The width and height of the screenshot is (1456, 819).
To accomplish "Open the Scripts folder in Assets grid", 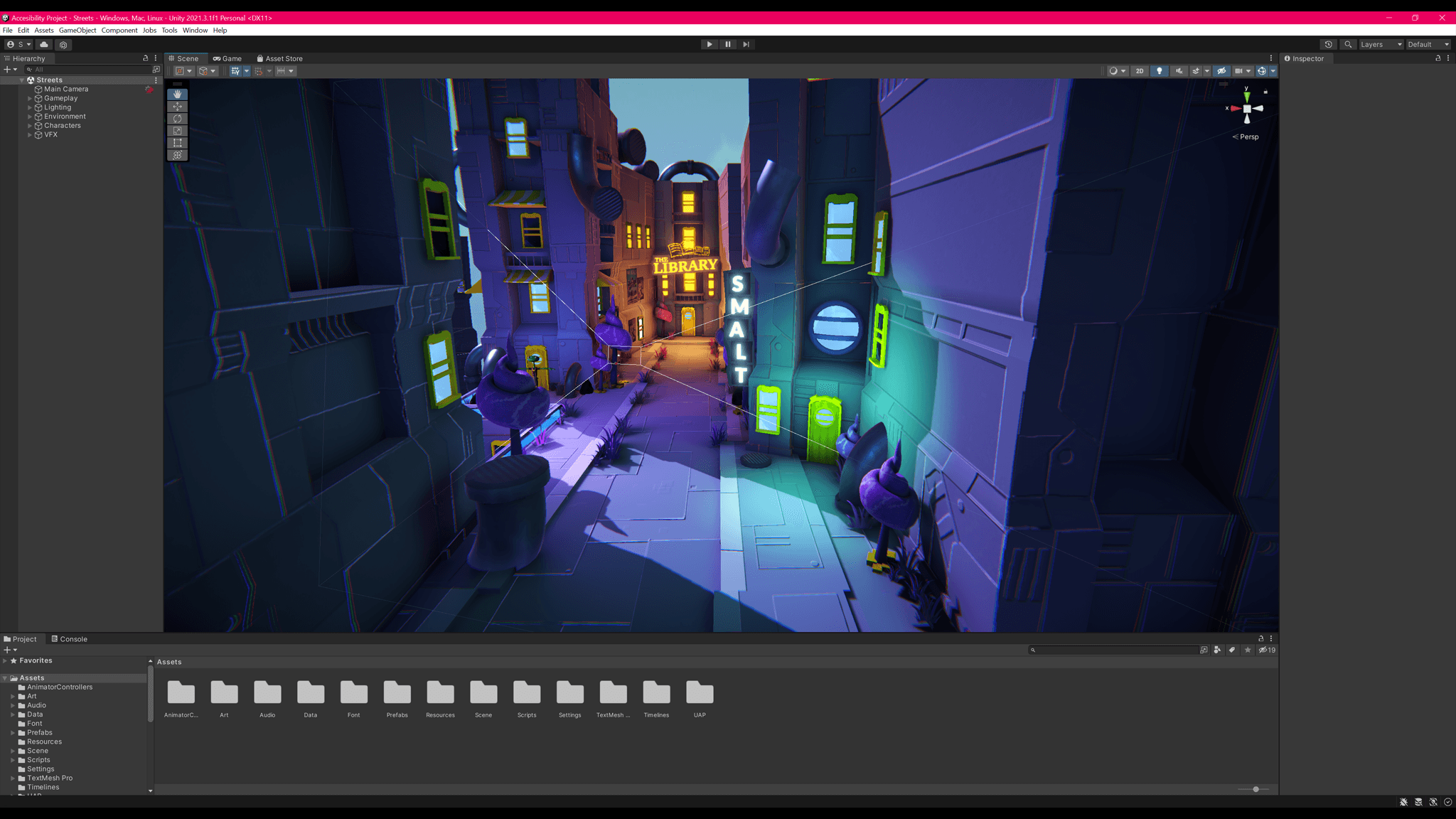I will point(527,698).
